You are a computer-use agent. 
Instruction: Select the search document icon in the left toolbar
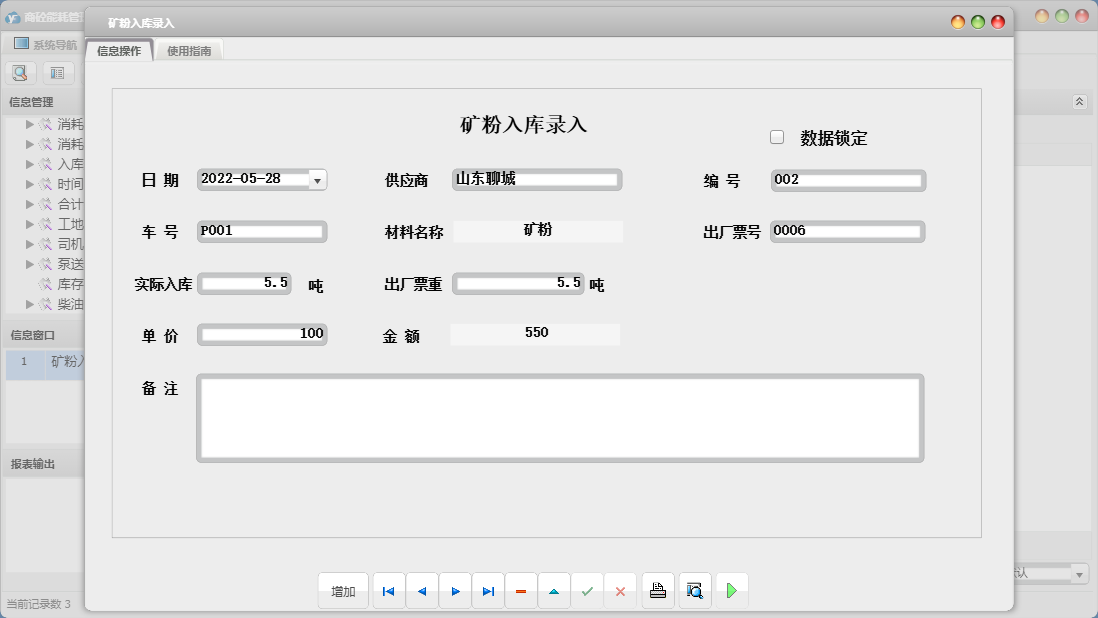[20, 72]
